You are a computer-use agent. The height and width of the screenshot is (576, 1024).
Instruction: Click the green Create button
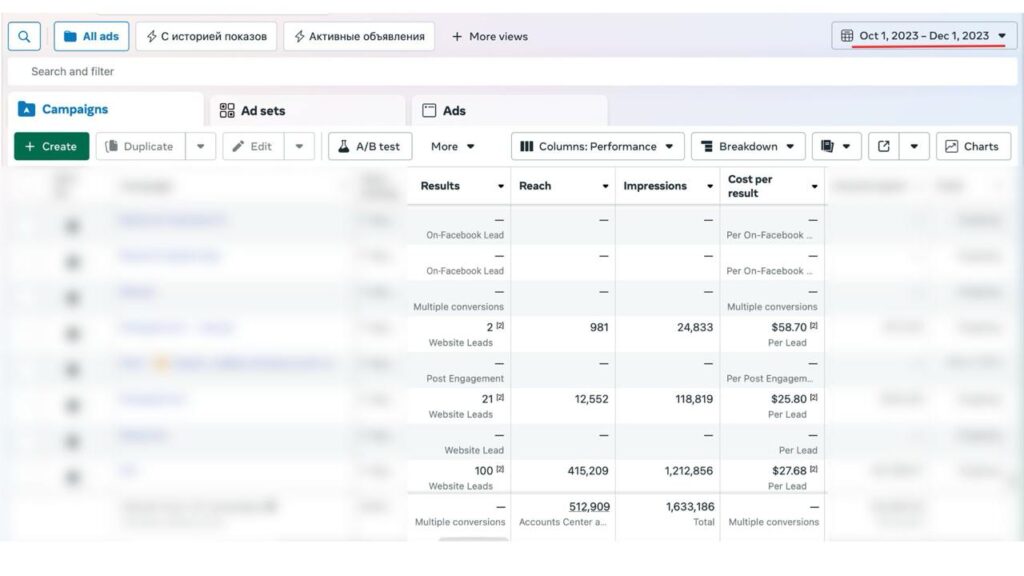tap(51, 146)
